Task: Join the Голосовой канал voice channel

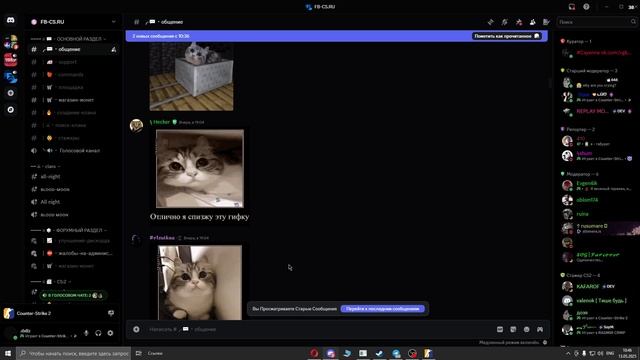Action: (73, 151)
